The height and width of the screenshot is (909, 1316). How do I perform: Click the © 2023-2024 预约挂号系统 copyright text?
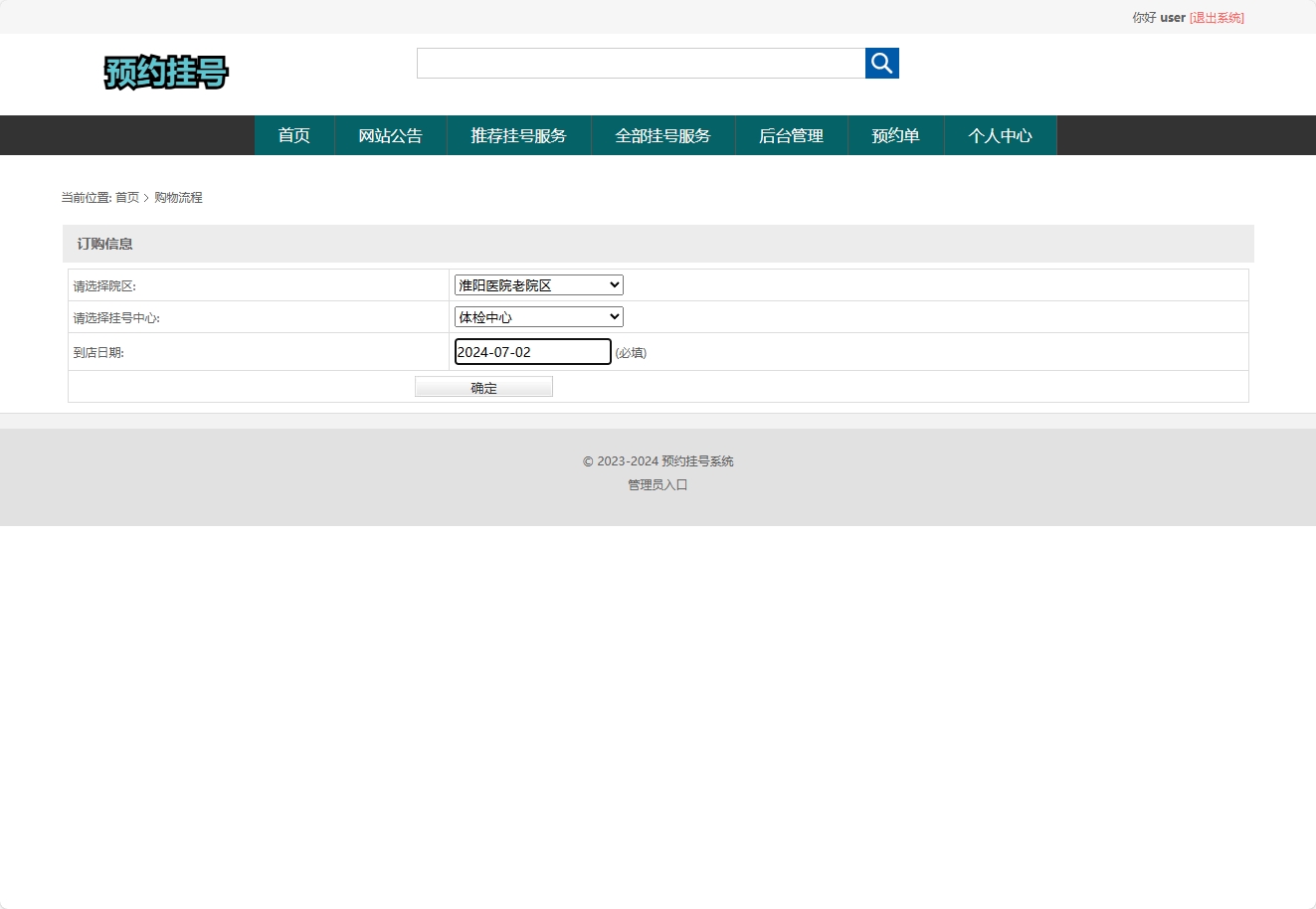click(658, 461)
